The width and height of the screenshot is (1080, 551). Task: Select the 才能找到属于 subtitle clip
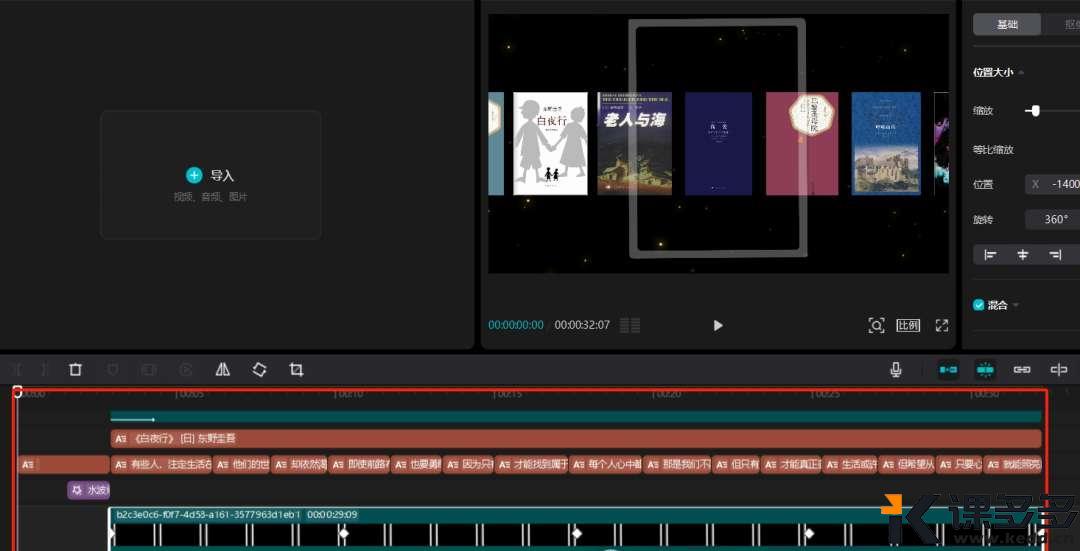(x=532, y=464)
